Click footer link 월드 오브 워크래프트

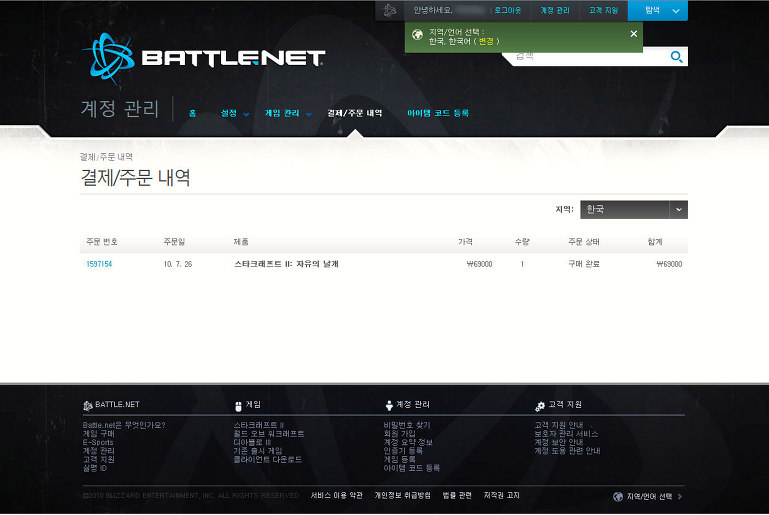click(x=269, y=434)
